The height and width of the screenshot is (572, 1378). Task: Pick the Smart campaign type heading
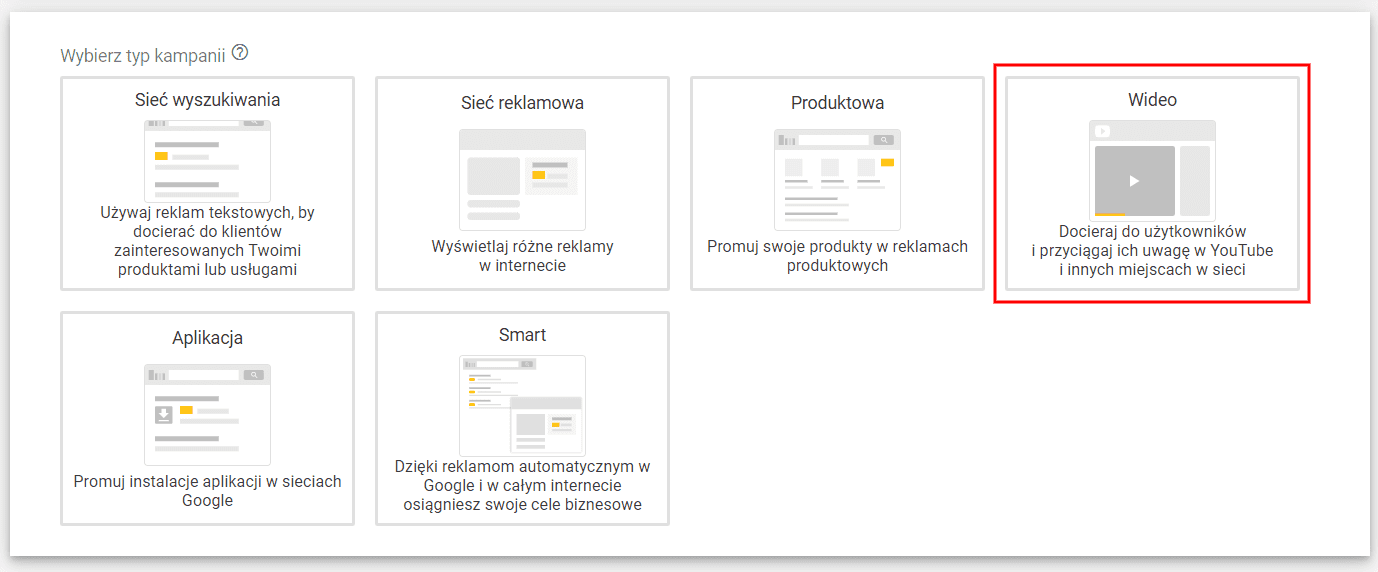click(x=522, y=335)
